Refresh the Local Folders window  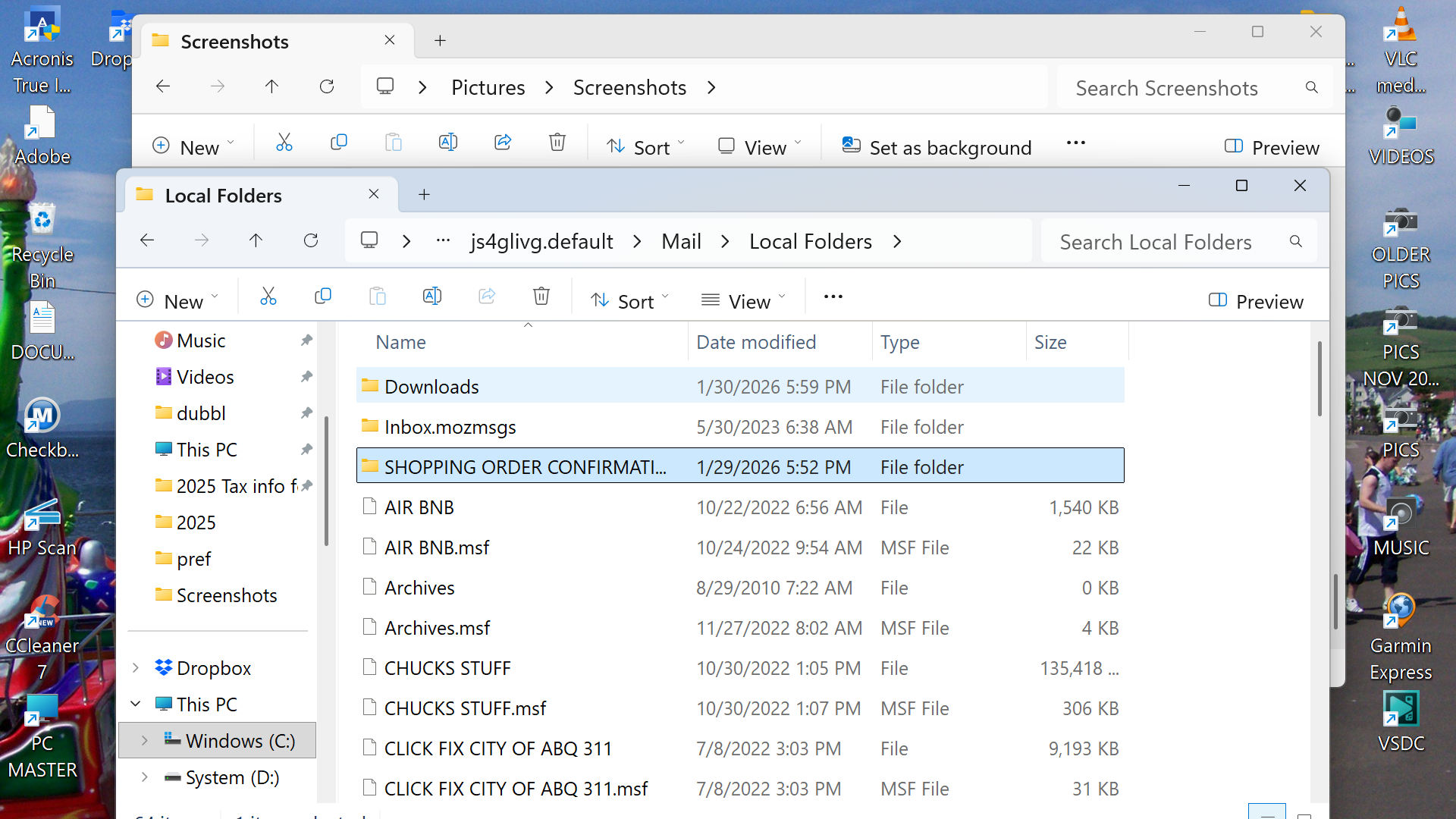point(311,241)
